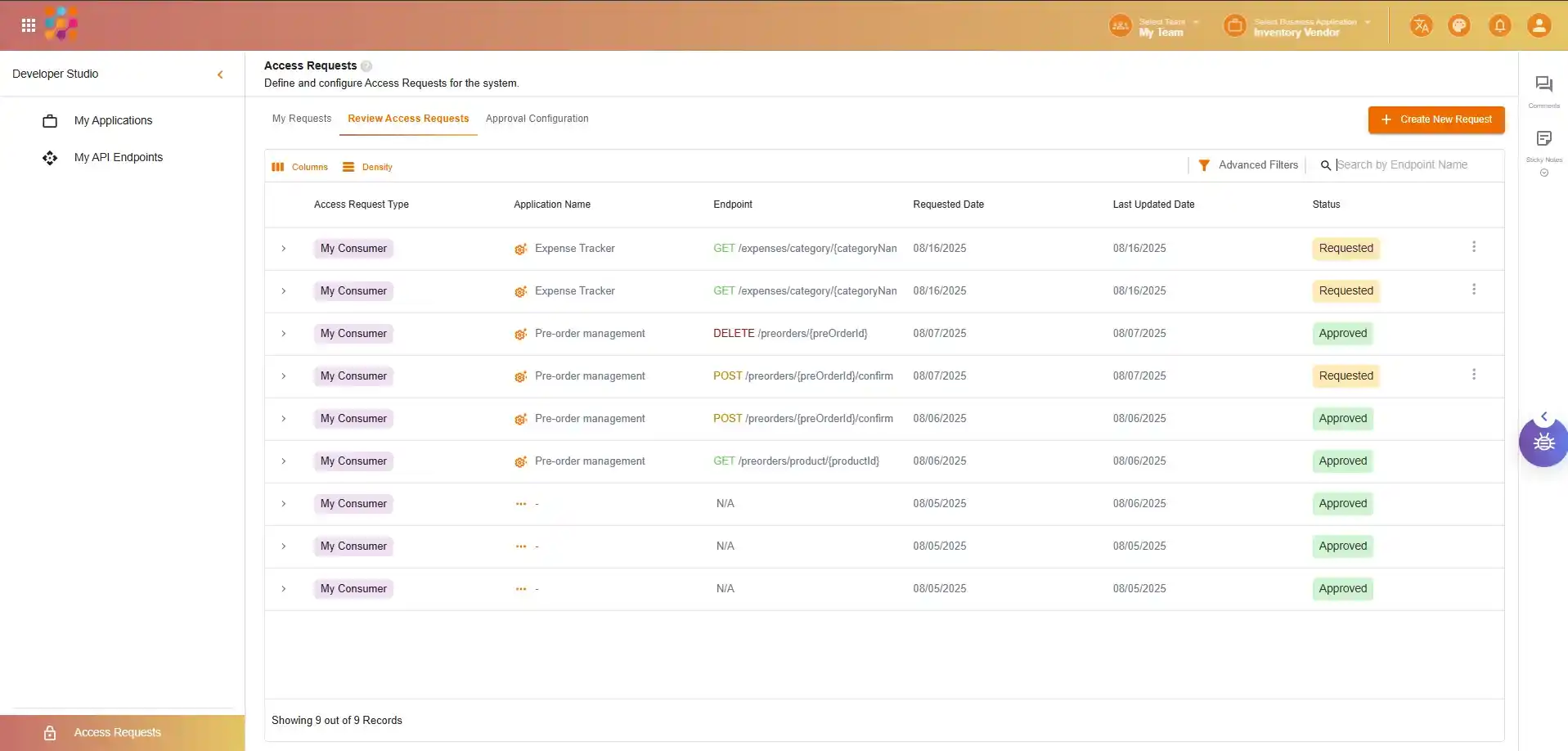Image resolution: width=1568 pixels, height=751 pixels.
Task: Click the bug report floating icon
Action: pyautogui.click(x=1543, y=443)
